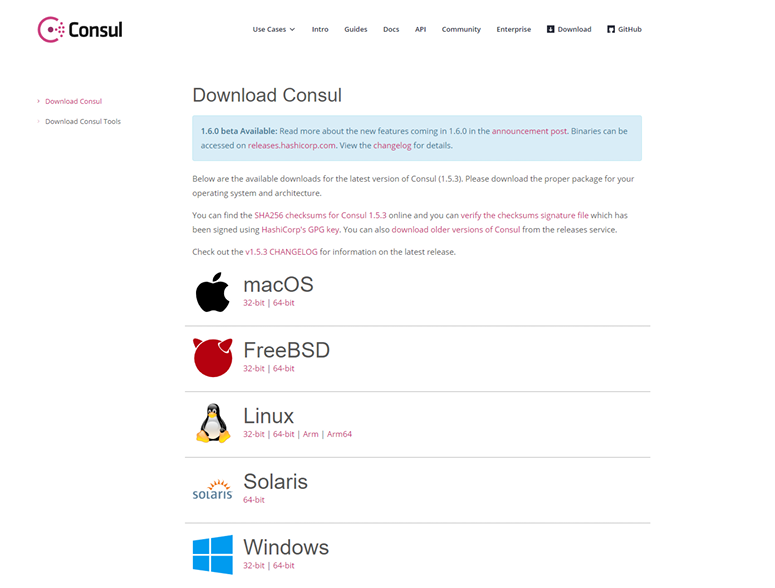775x588 pixels.
Task: Click the Solaris heading text
Action: click(275, 482)
